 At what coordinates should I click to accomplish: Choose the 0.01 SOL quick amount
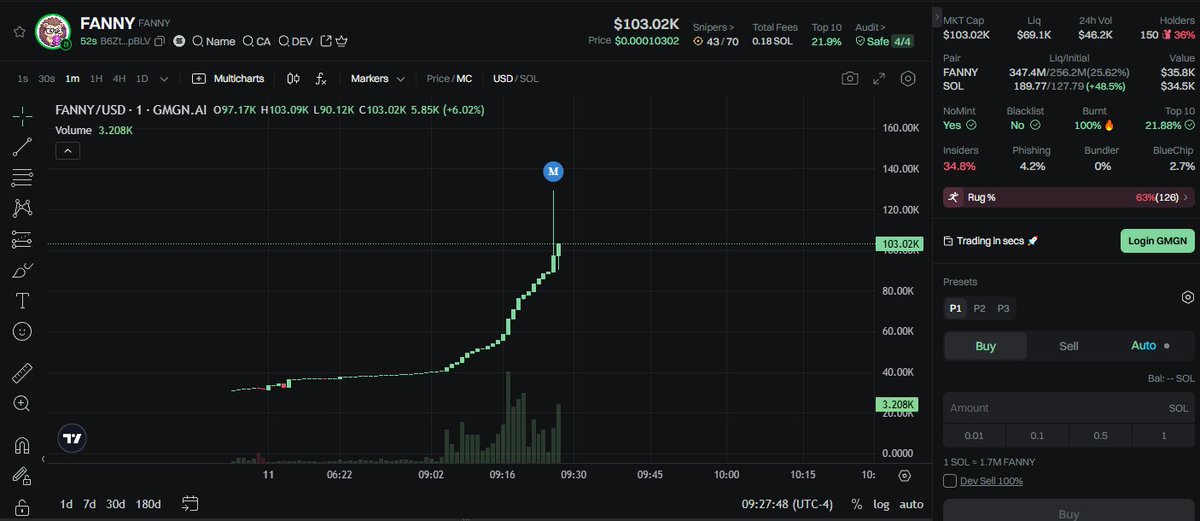(974, 435)
